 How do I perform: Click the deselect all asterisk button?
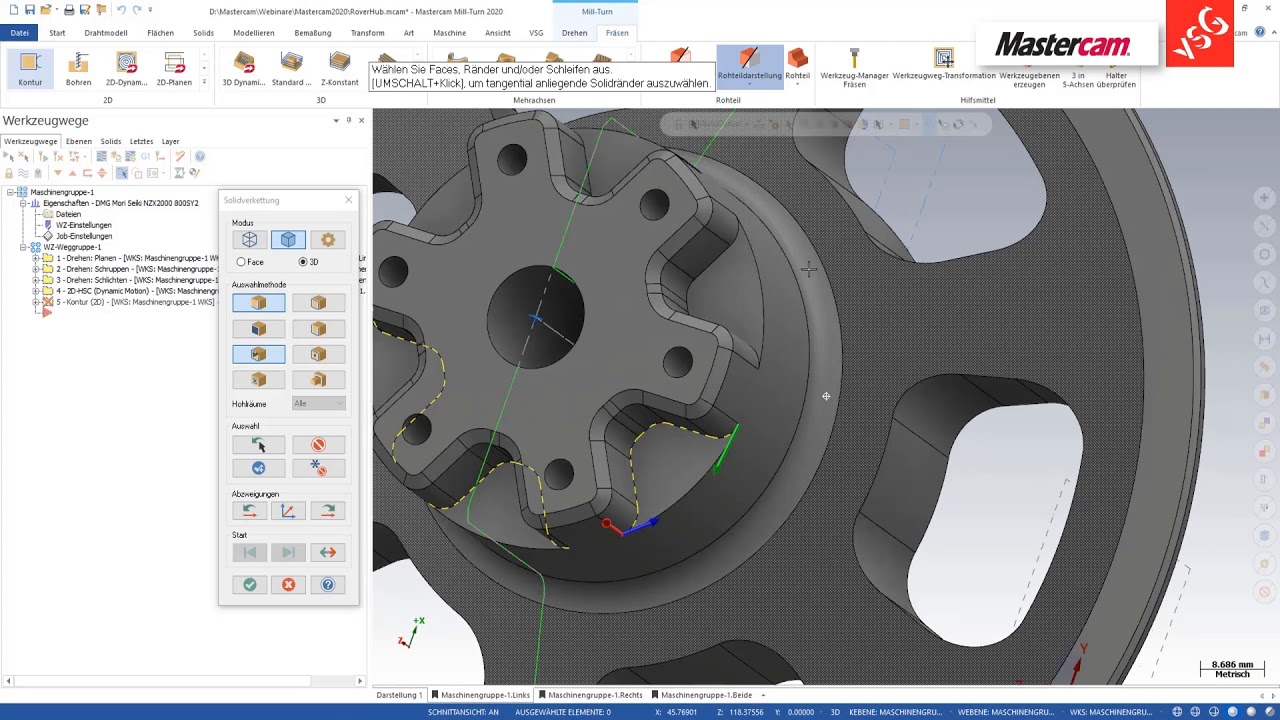click(318, 468)
